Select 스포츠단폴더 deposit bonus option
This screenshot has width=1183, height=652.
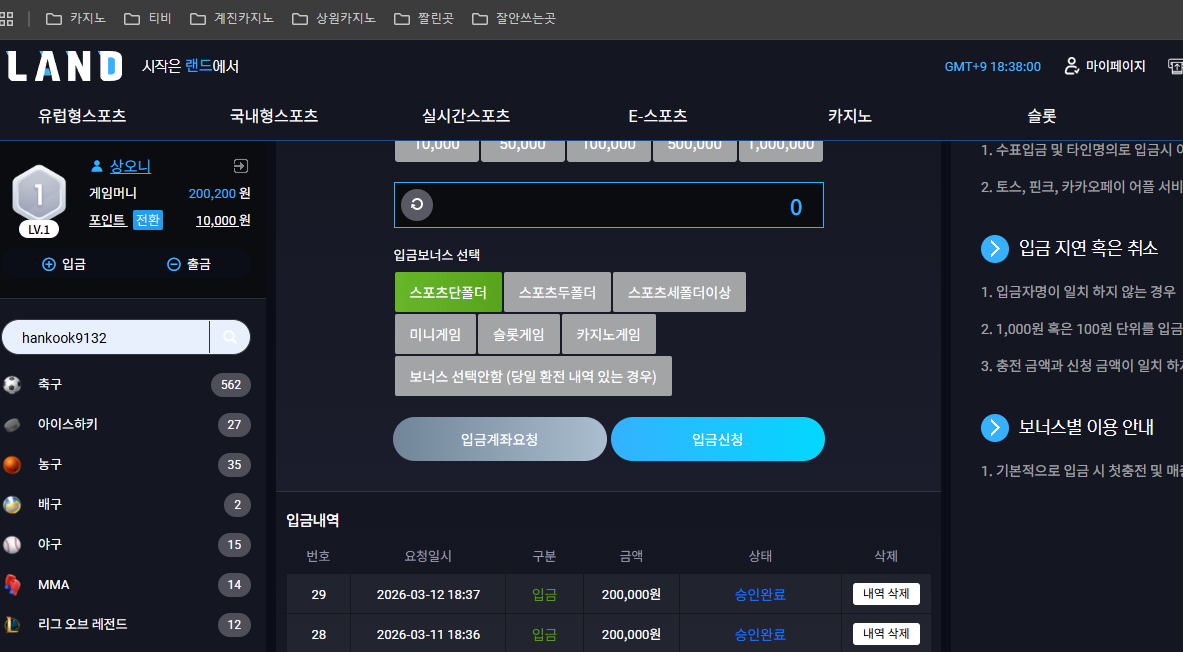tap(448, 292)
